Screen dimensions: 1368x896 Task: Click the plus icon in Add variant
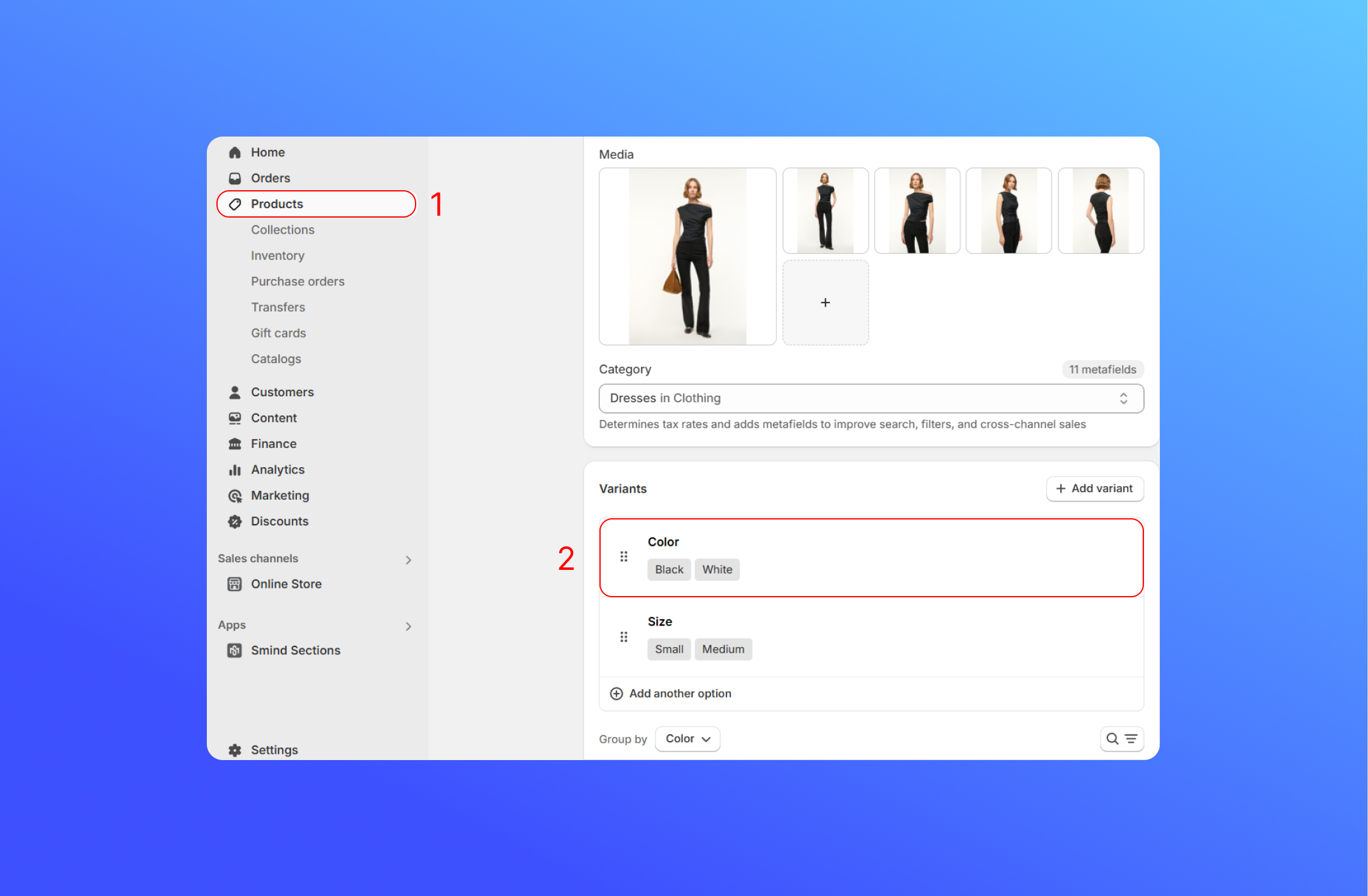click(1061, 489)
